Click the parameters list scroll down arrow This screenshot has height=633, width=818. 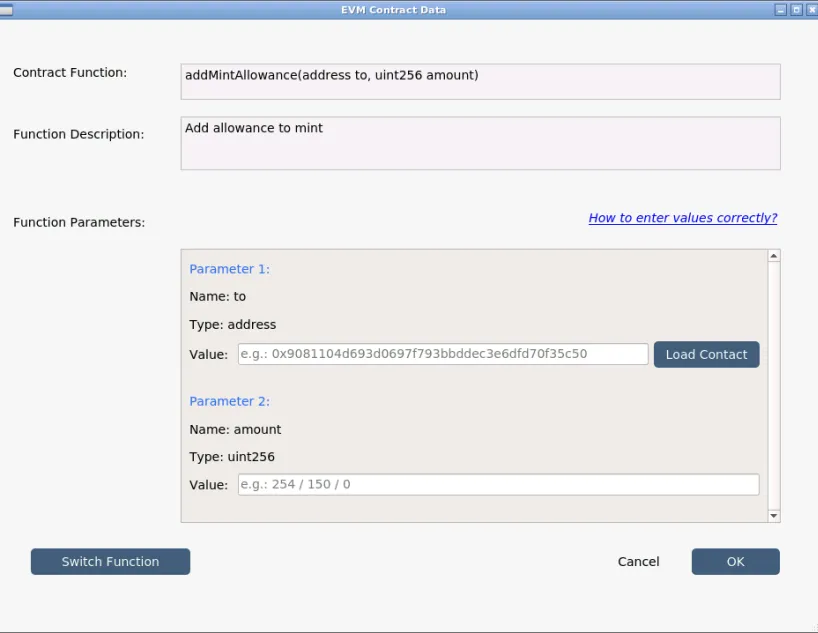click(x=774, y=516)
